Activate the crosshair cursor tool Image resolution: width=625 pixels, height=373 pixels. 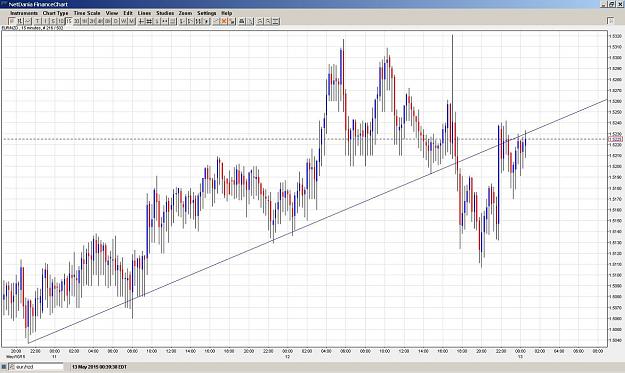pyautogui.click(x=141, y=21)
